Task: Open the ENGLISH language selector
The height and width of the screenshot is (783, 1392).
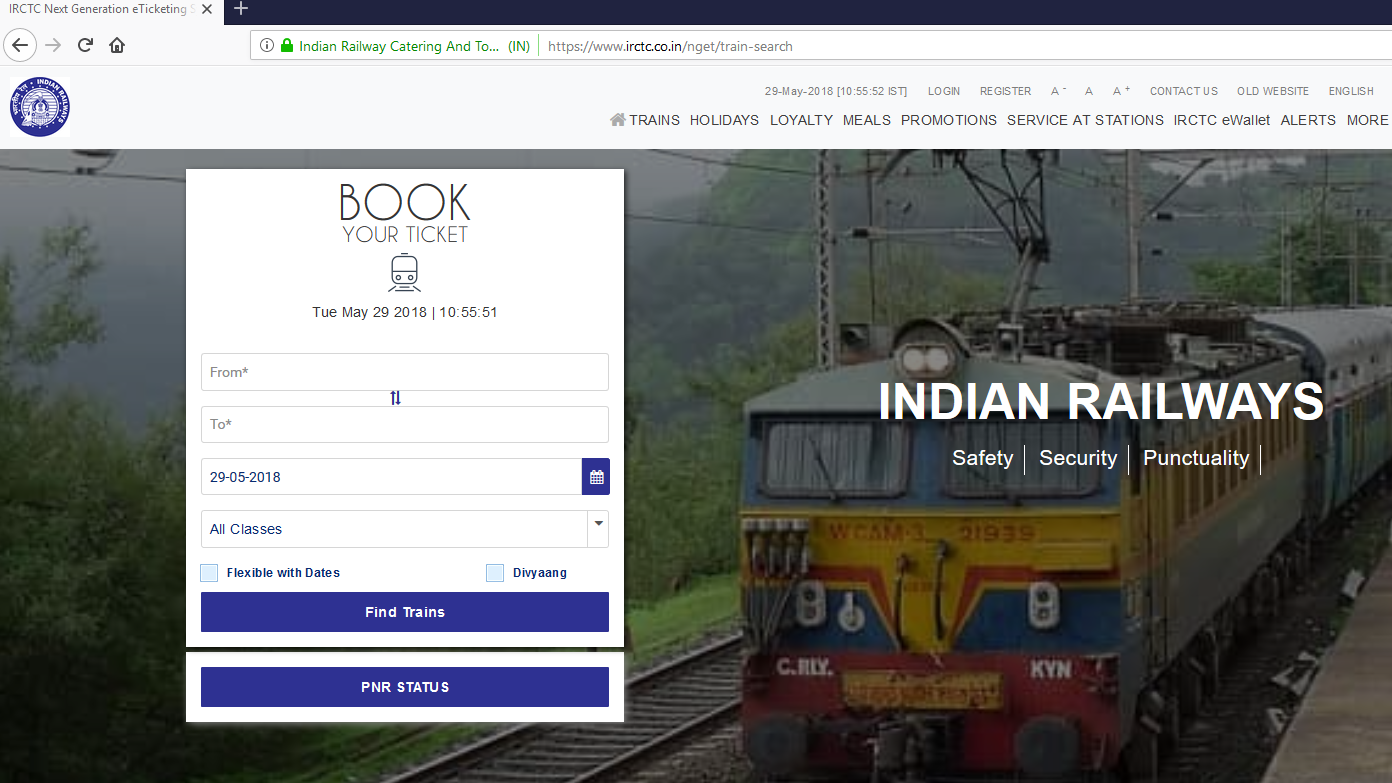Action: coord(1351,91)
